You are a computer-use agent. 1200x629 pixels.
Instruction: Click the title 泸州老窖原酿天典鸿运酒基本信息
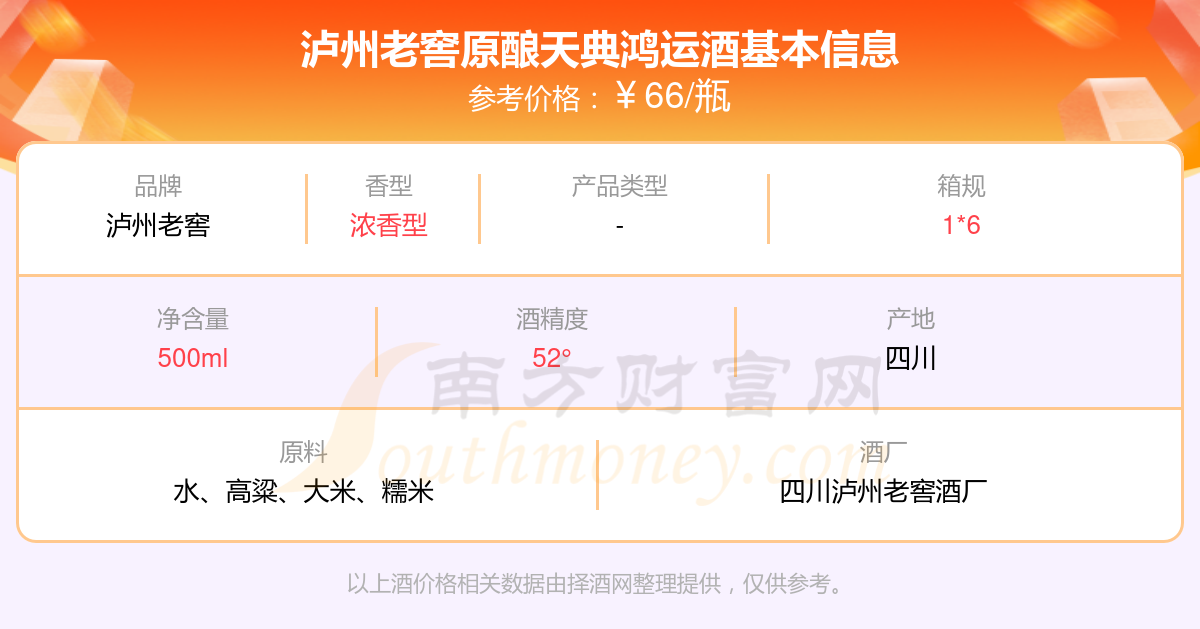600,51
